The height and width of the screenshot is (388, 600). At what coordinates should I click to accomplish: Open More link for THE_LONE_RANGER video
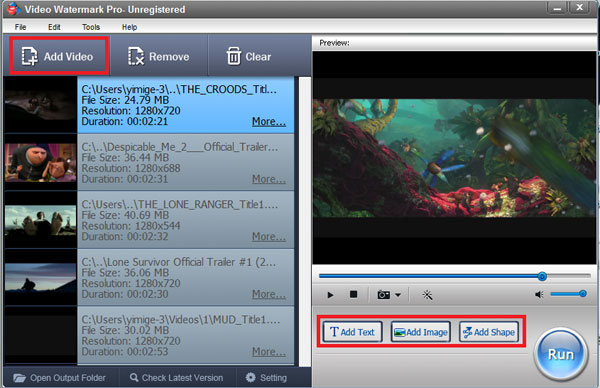click(269, 236)
